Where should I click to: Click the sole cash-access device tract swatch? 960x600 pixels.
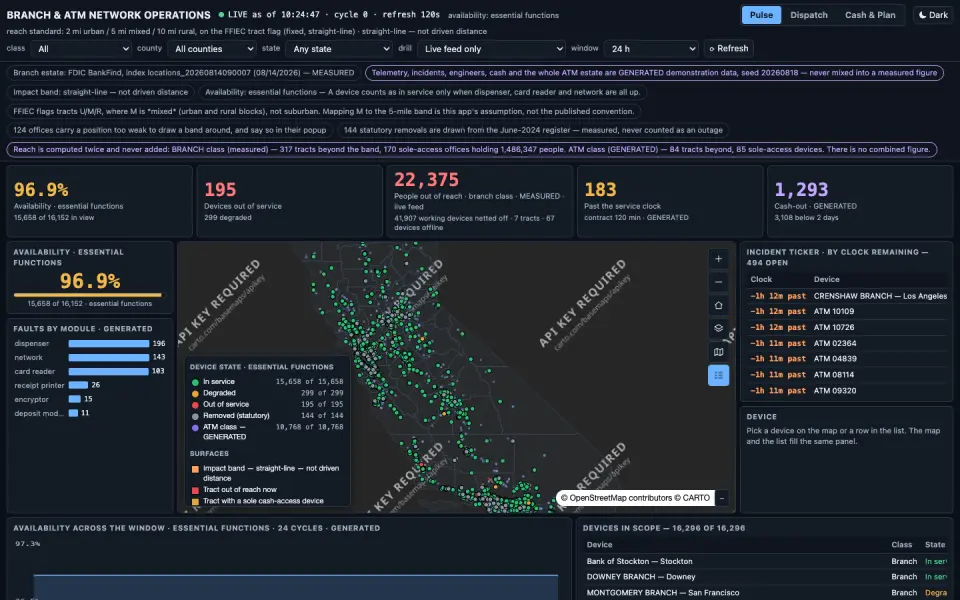coord(195,501)
